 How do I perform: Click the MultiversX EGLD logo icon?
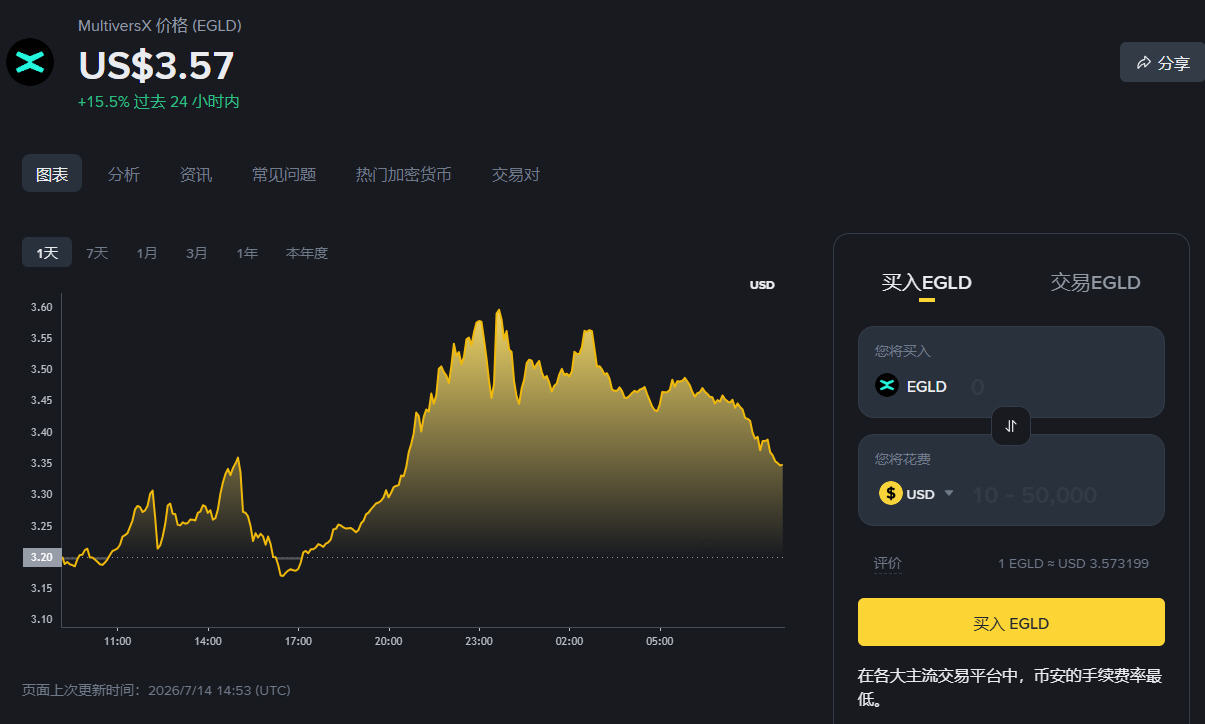30,62
